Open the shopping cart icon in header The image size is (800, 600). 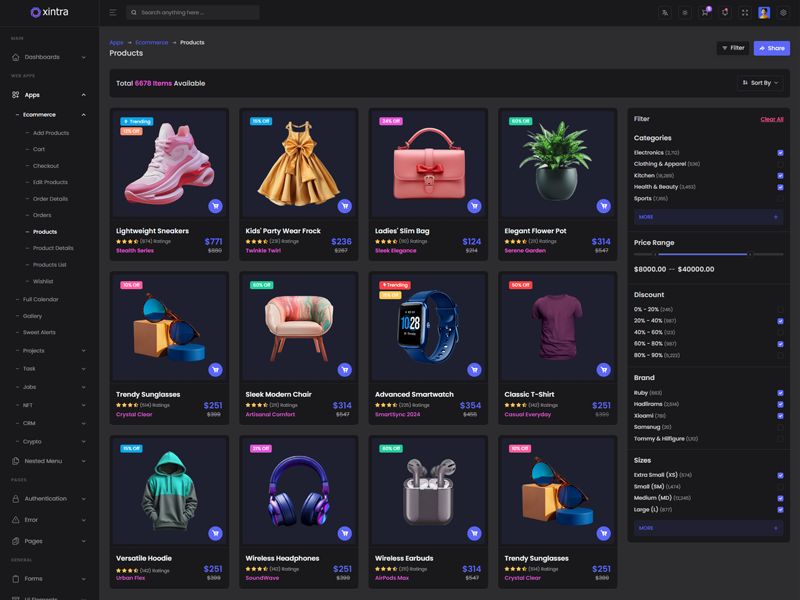point(704,13)
